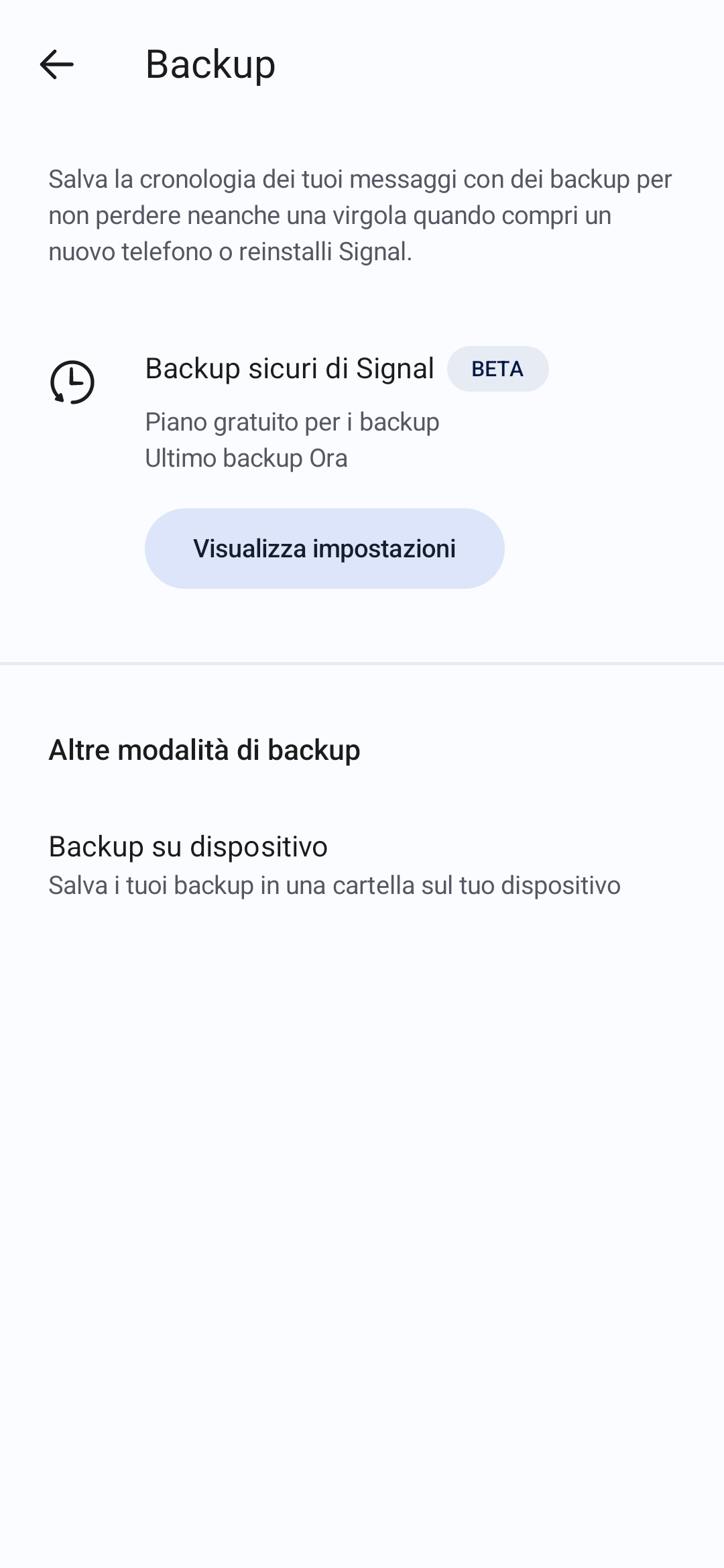Click the horizontal divider below Visualizza impostazioni
The width and height of the screenshot is (724, 1568).
click(x=362, y=664)
